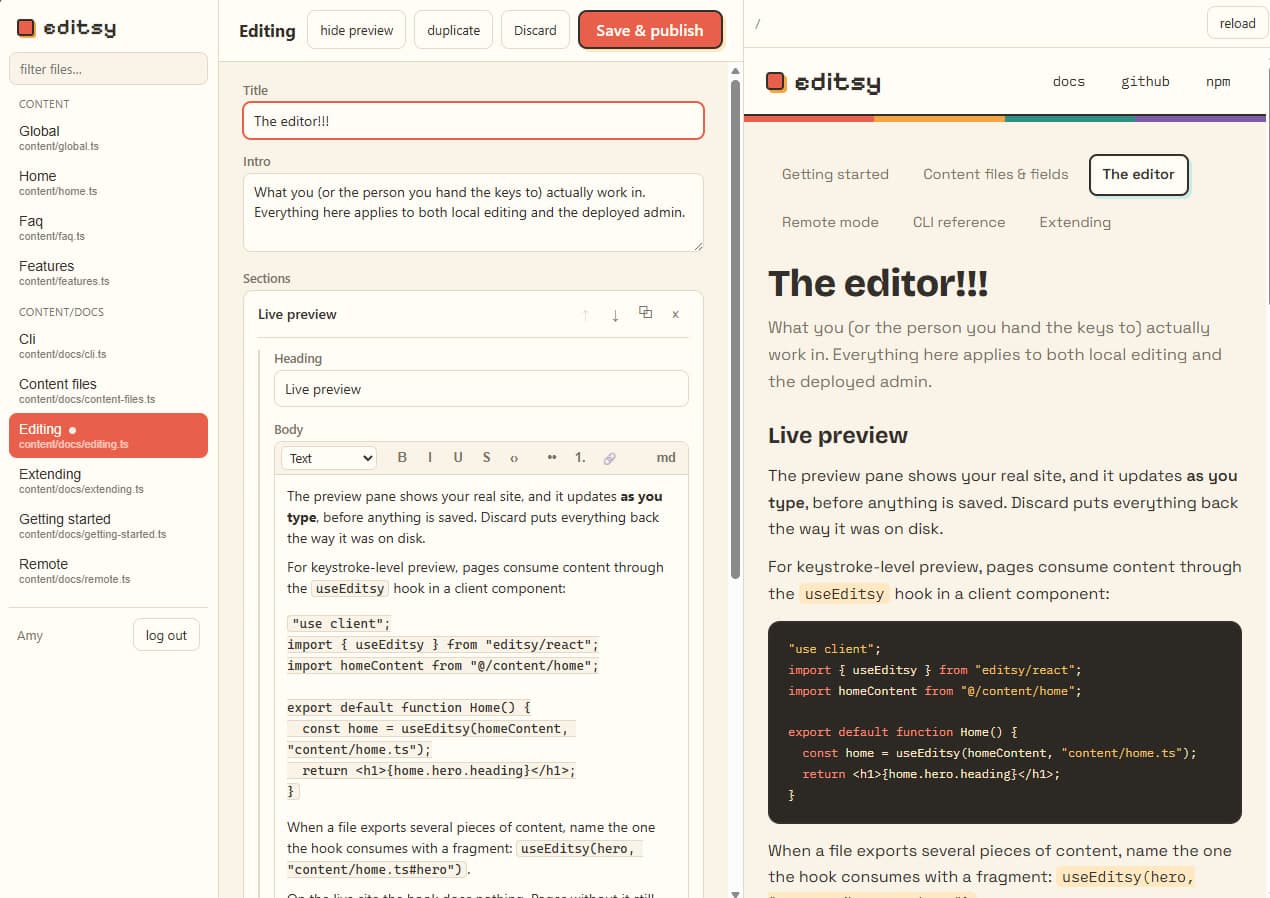Open the Getting started docs file

108,526
